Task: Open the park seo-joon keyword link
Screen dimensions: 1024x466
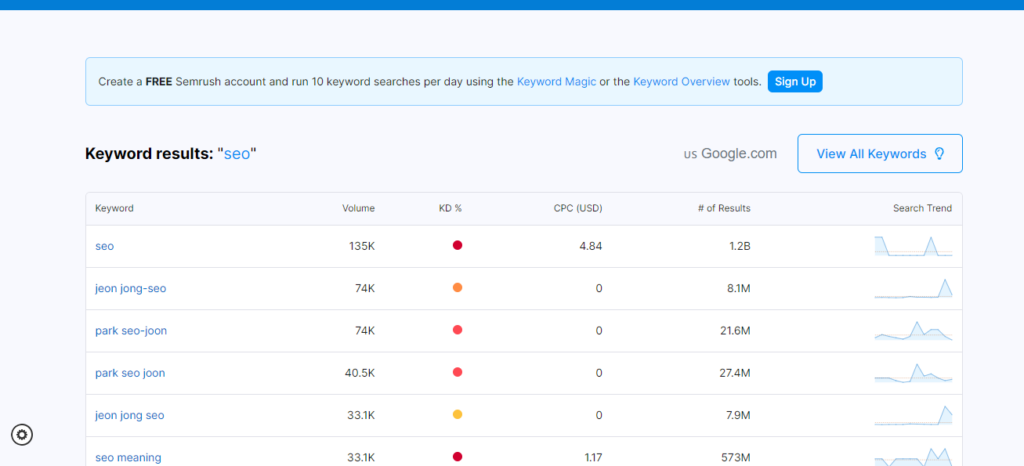Action: pyautogui.click(x=131, y=331)
